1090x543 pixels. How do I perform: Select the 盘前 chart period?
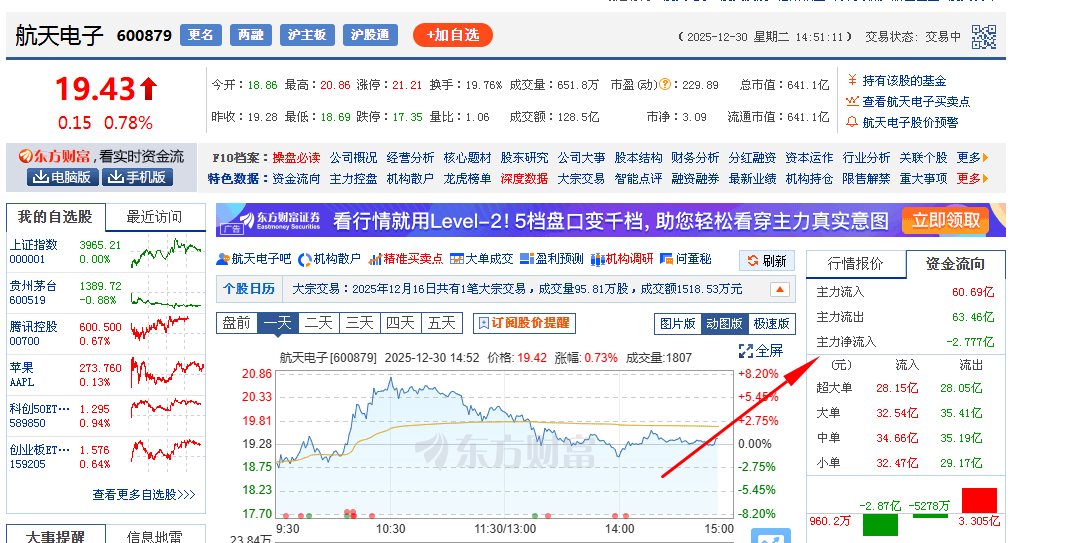[x=237, y=323]
